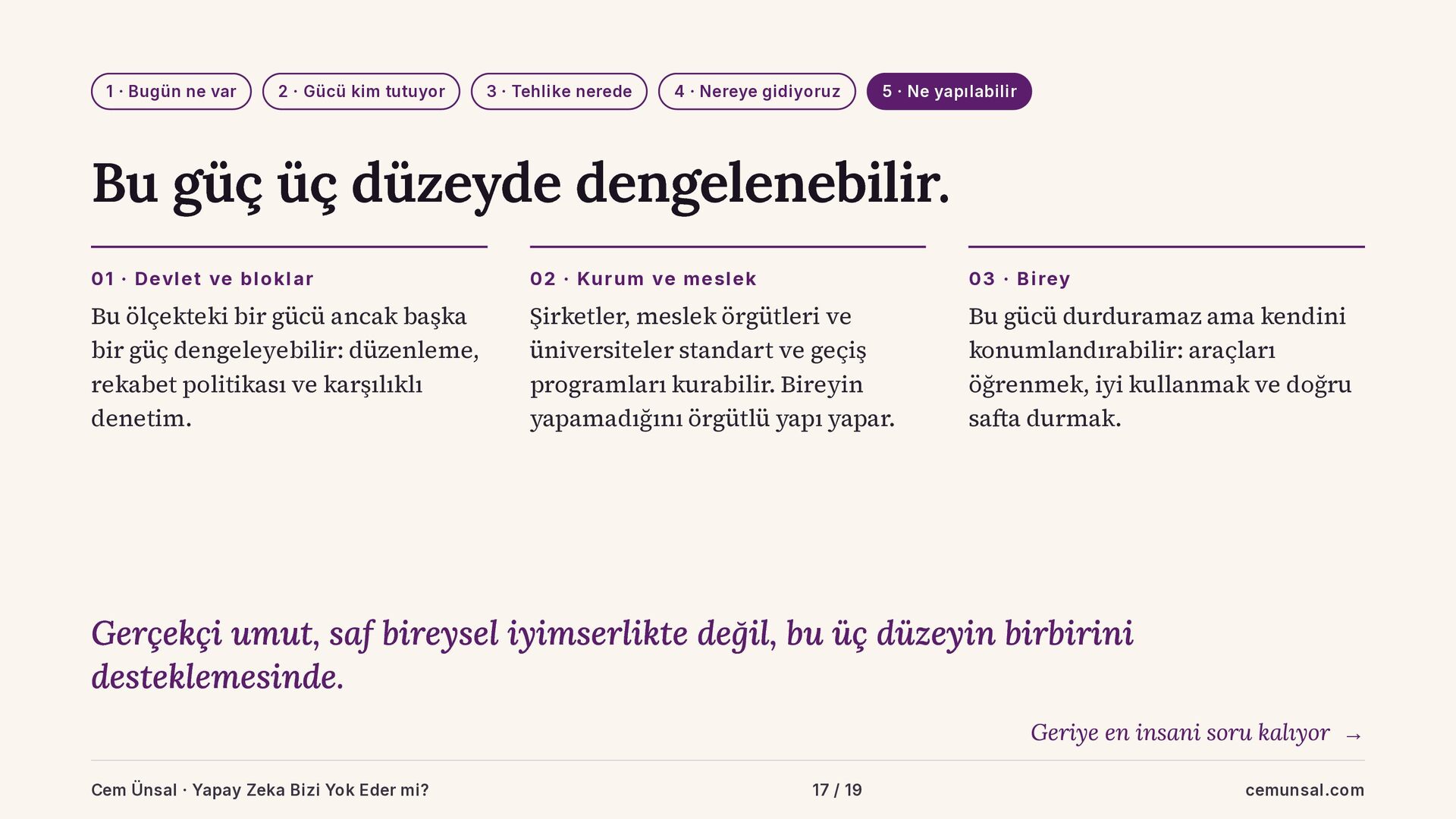The width and height of the screenshot is (1456, 819).
Task: Click the active "5 · Ne yapılabilir" pill
Action: [949, 92]
